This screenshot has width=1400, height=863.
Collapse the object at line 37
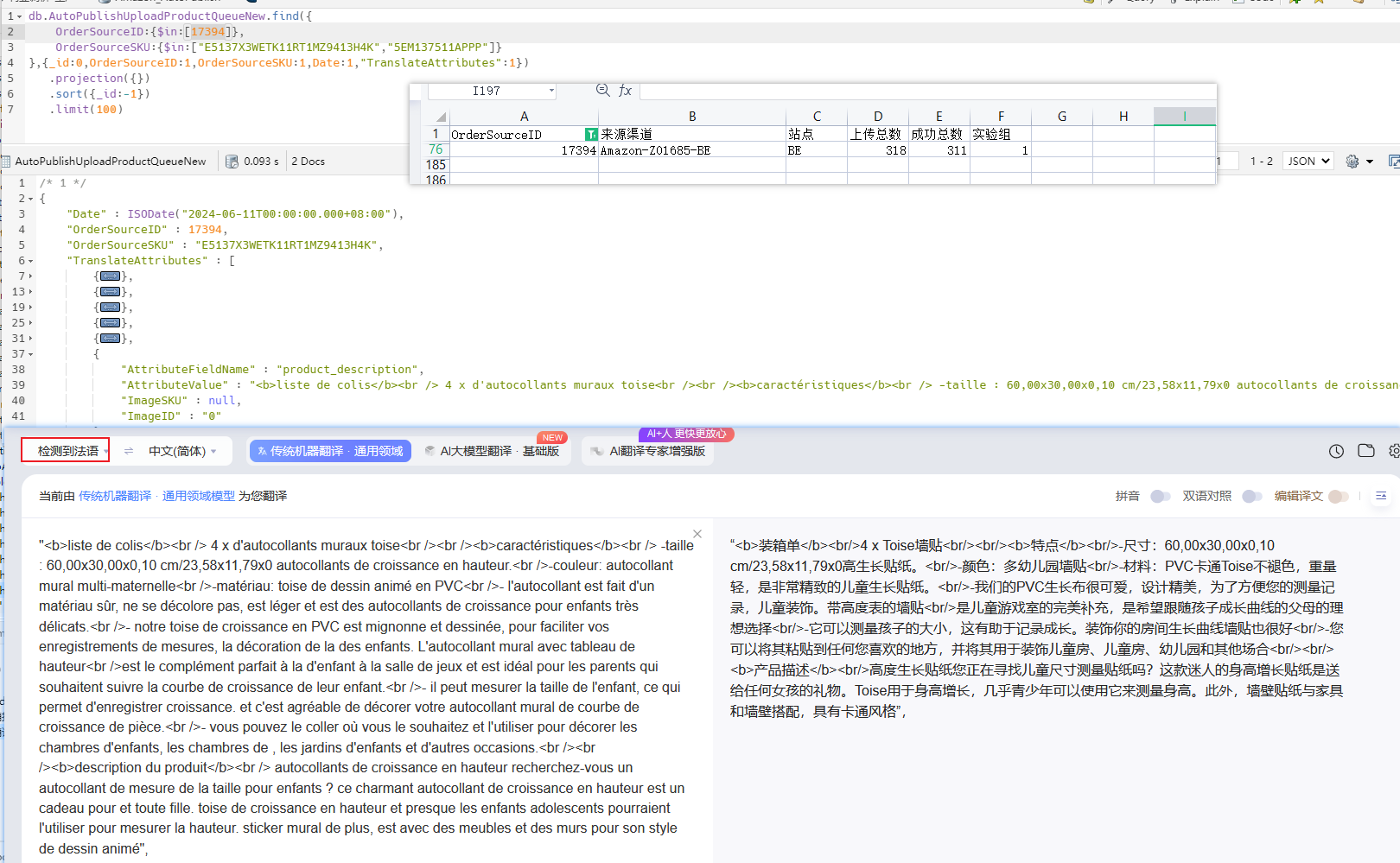(31, 354)
